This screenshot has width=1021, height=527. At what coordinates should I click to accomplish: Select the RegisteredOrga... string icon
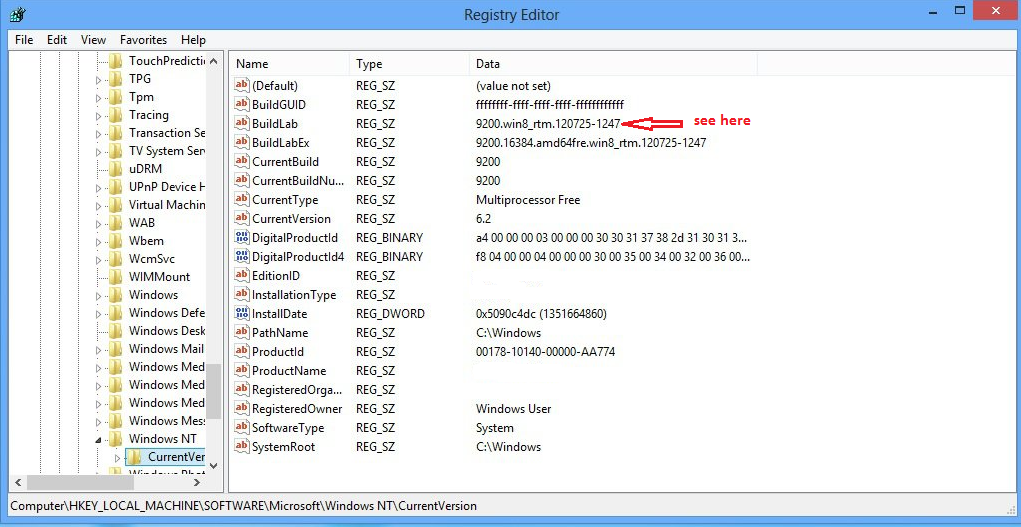[242, 390]
